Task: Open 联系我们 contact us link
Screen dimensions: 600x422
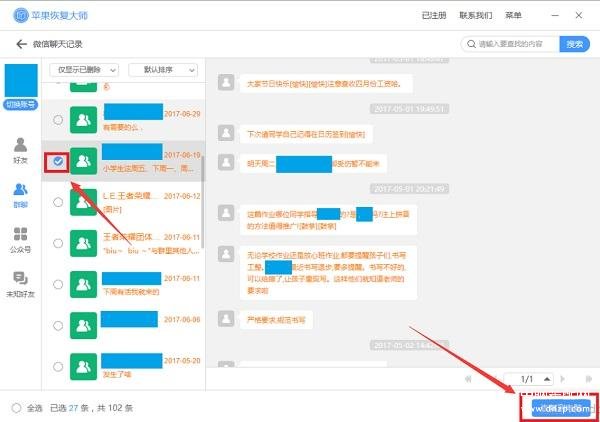Action: click(x=476, y=15)
